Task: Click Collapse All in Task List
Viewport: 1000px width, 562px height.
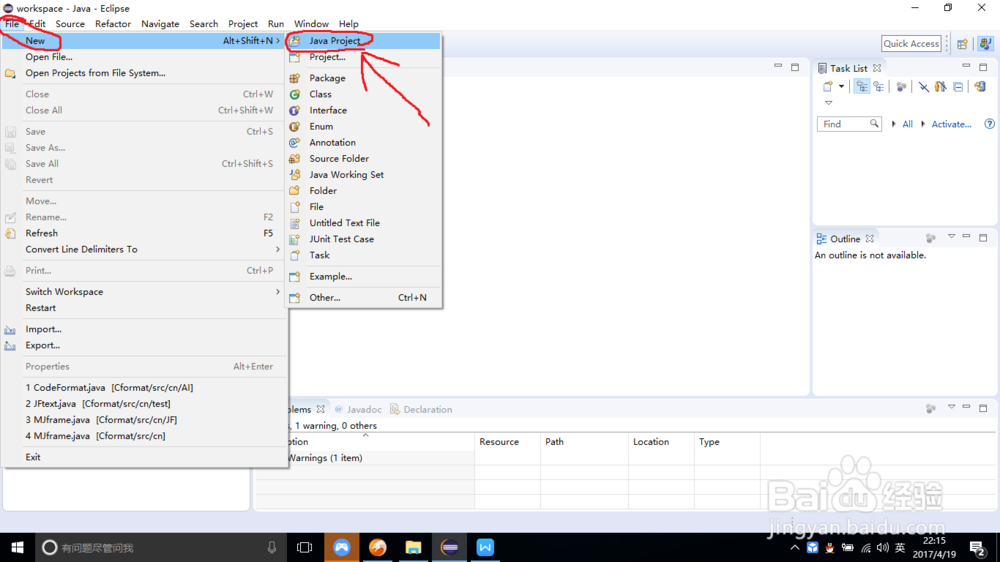Action: 958,87
